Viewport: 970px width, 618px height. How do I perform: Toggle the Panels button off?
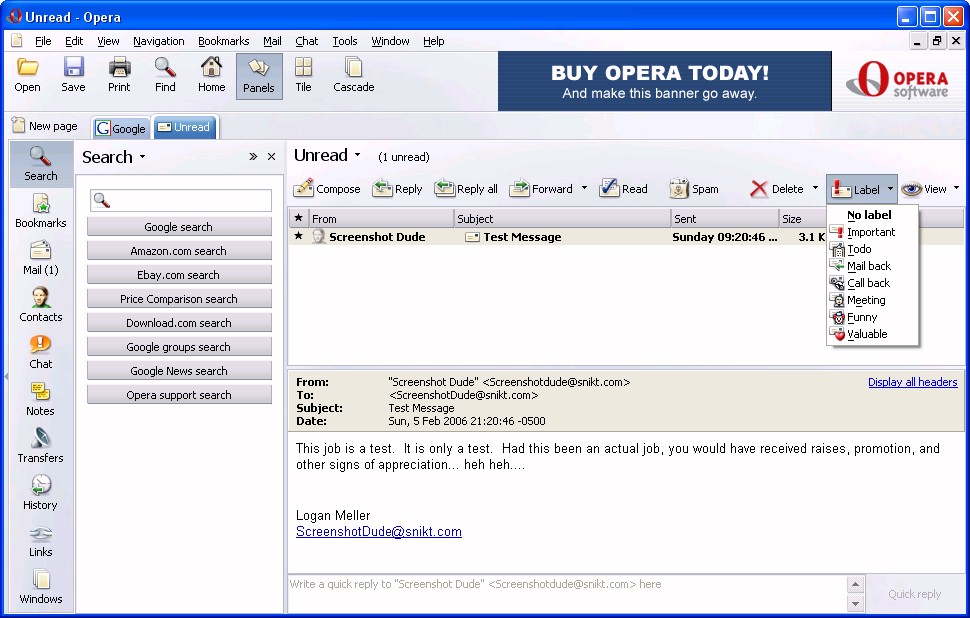point(258,76)
